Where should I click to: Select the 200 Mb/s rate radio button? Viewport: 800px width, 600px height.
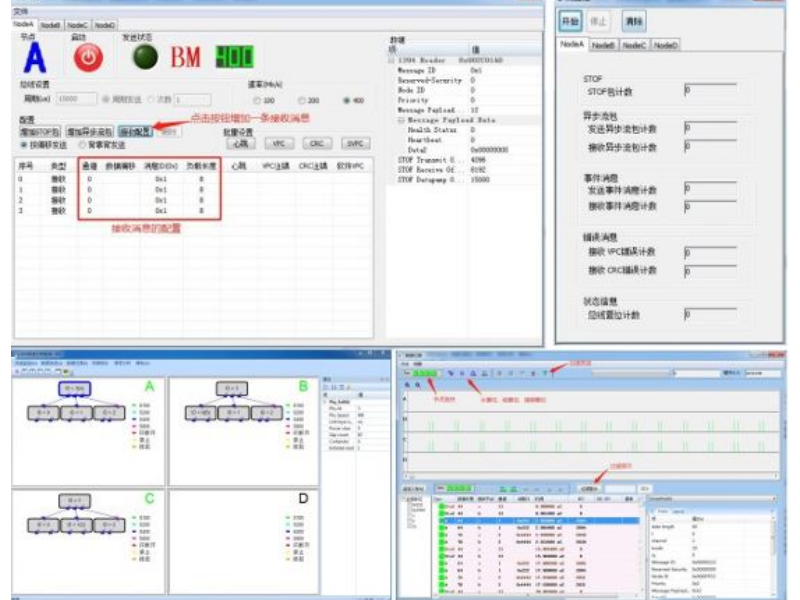coord(302,100)
